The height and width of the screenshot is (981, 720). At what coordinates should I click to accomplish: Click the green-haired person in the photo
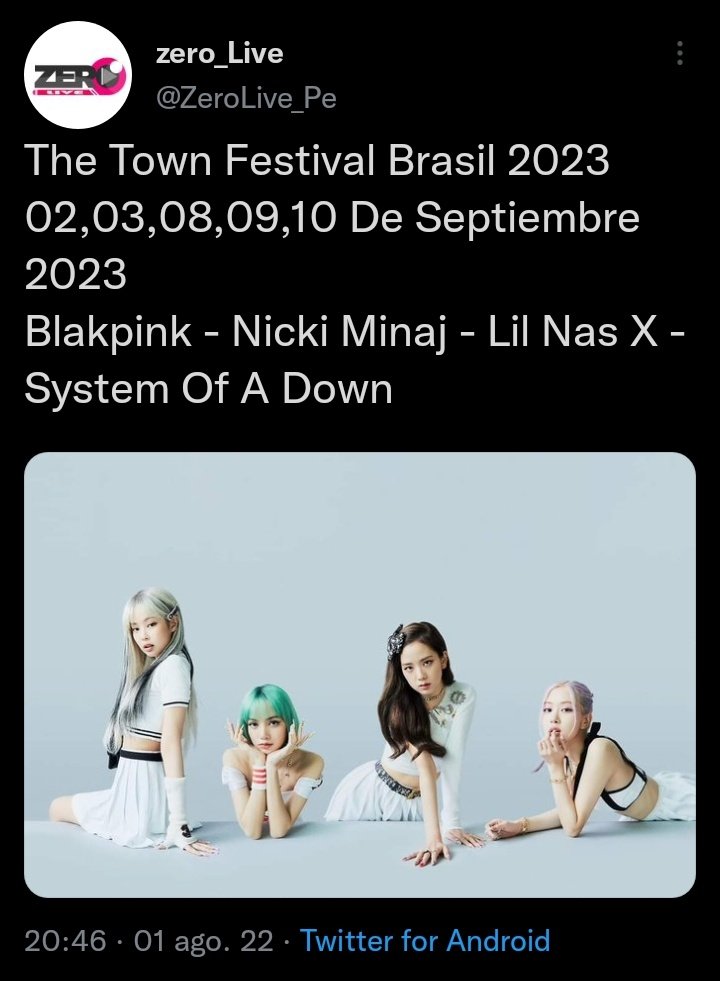coord(273,757)
